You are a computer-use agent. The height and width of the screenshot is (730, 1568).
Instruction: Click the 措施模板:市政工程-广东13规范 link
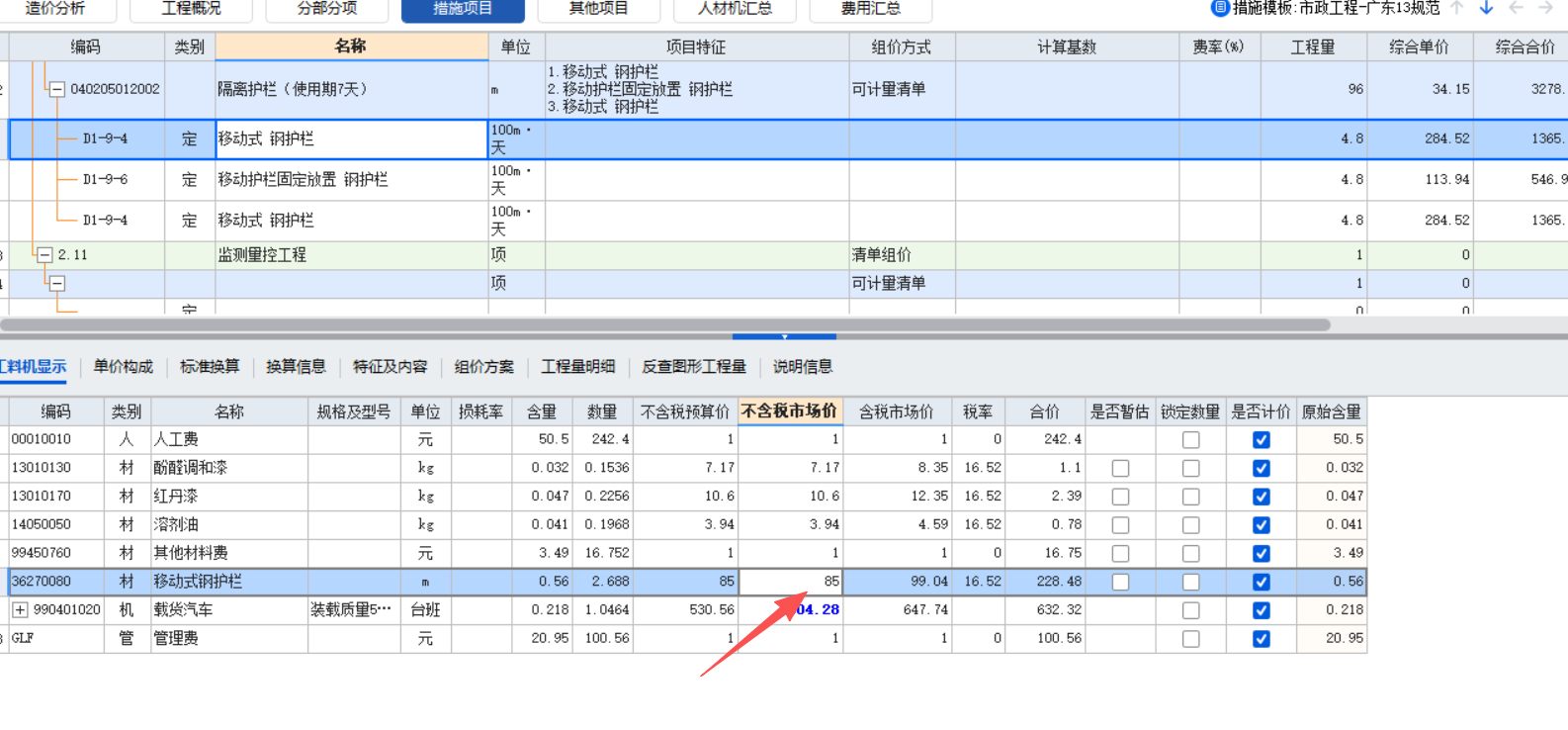[x=1336, y=8]
